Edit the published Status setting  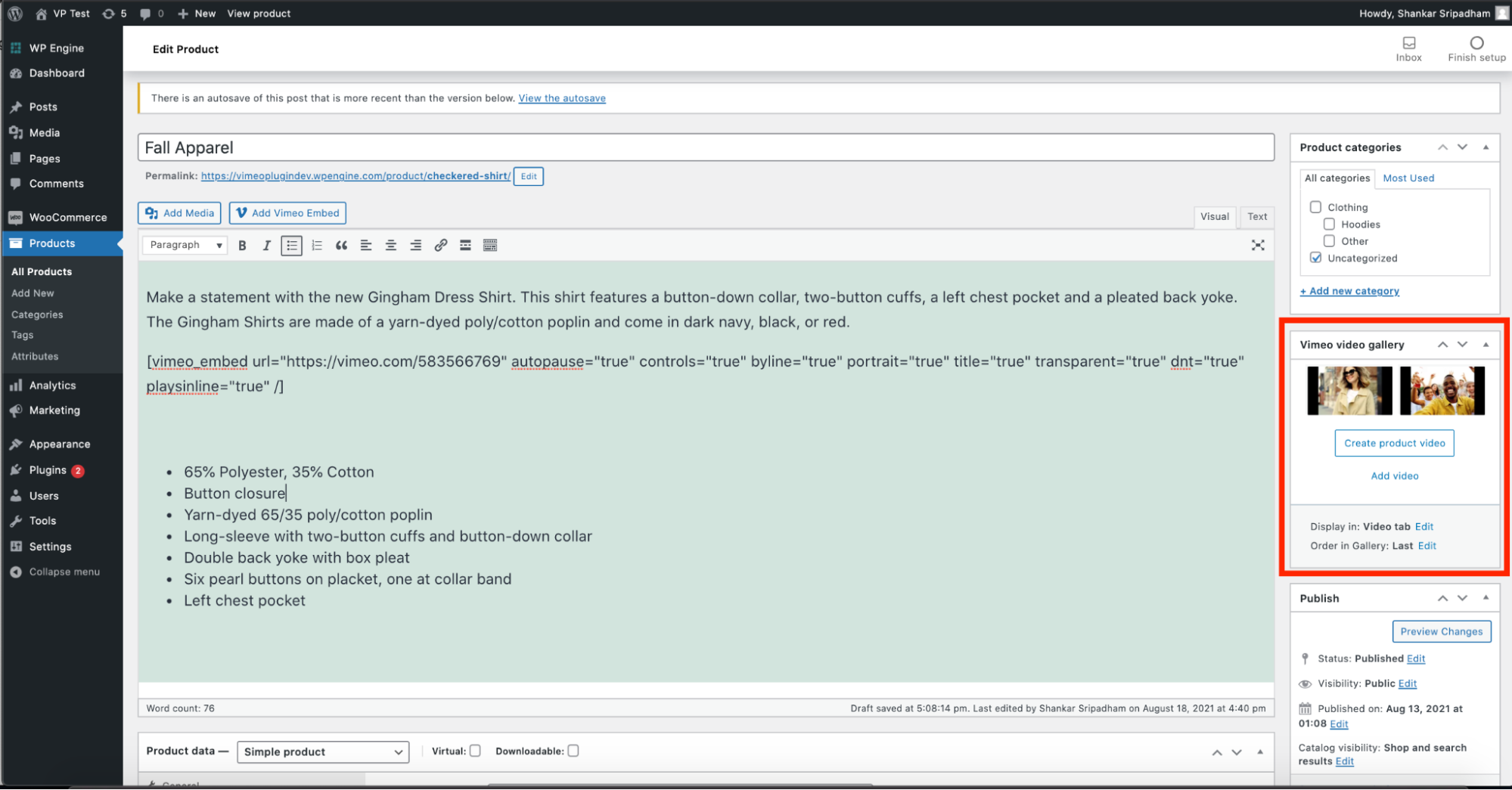(1416, 659)
